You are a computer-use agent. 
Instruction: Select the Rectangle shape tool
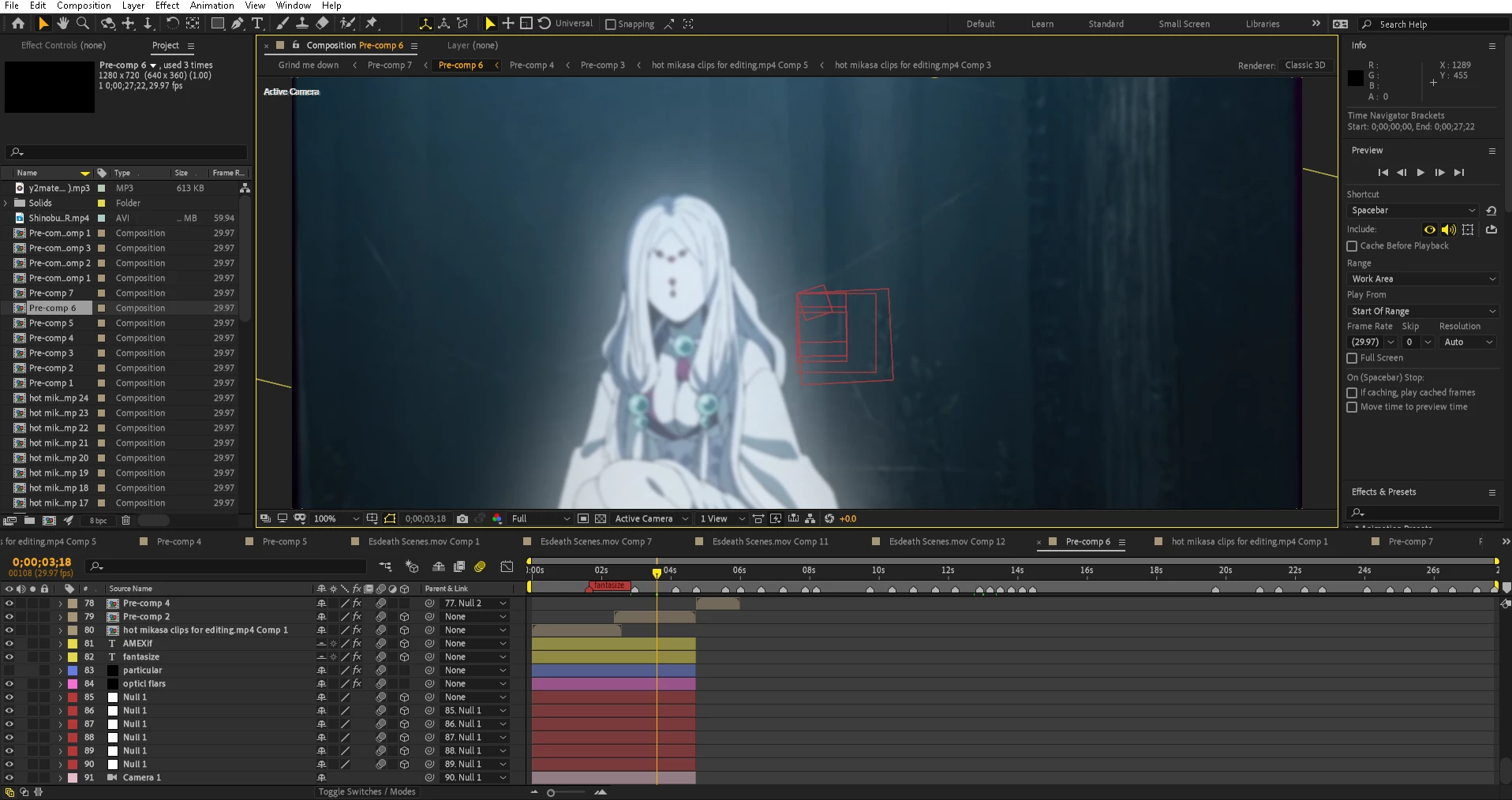tap(217, 24)
